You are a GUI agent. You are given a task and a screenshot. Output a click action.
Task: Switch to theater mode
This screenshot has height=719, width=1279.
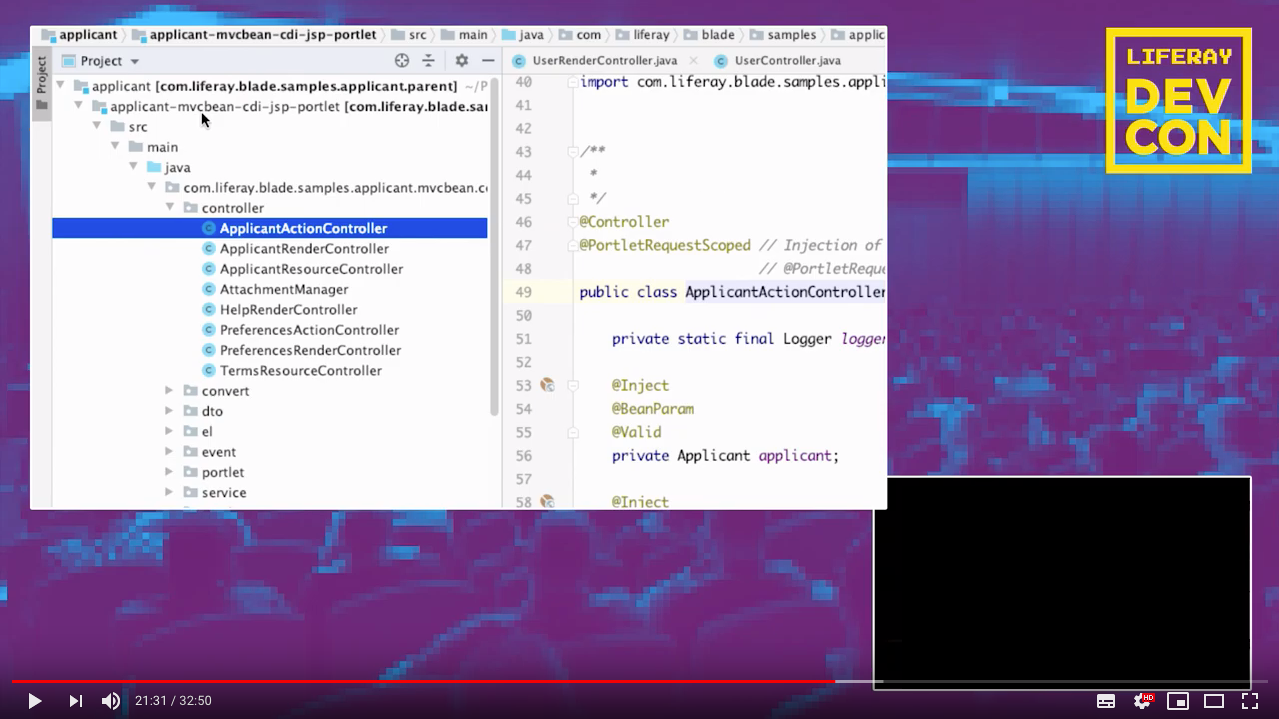tap(1214, 701)
